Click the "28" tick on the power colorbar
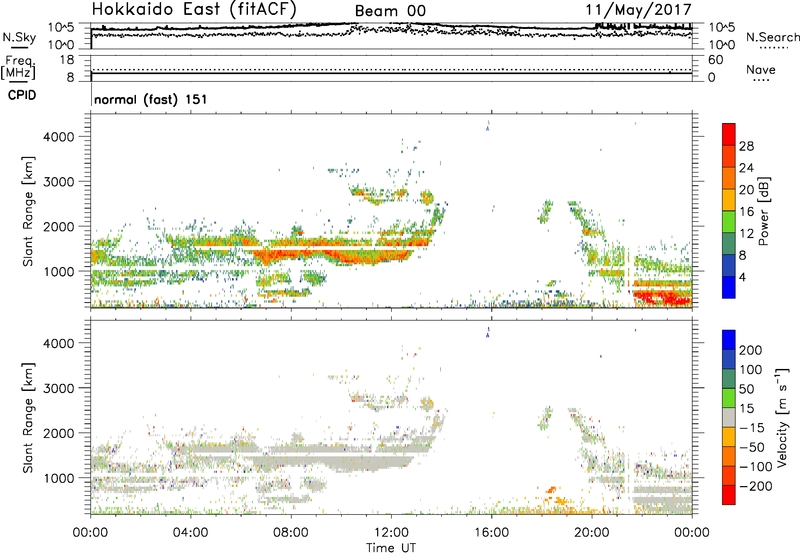800x554 pixels. [746, 146]
